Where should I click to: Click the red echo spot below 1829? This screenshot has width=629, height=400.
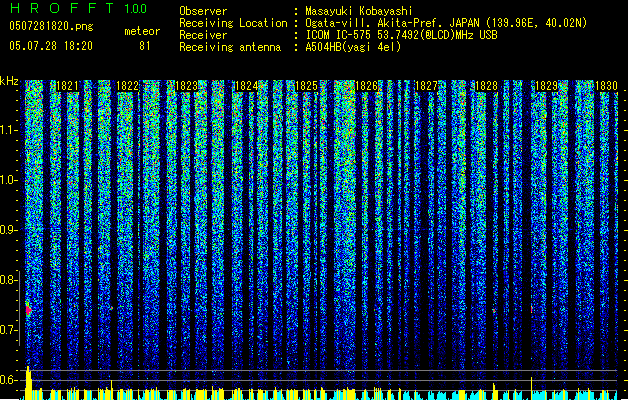click(532, 309)
